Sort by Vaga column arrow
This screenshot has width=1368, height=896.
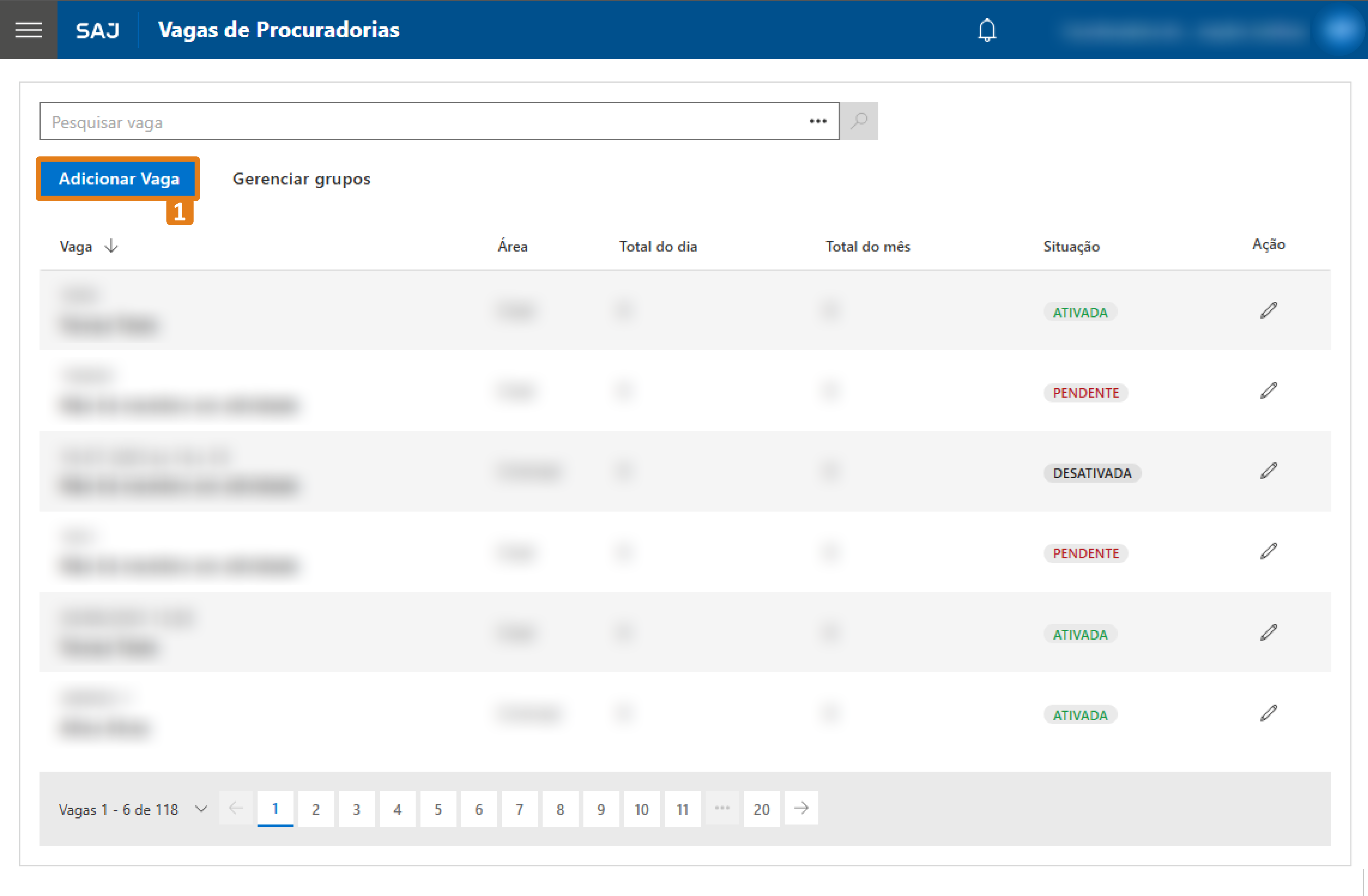click(x=112, y=247)
